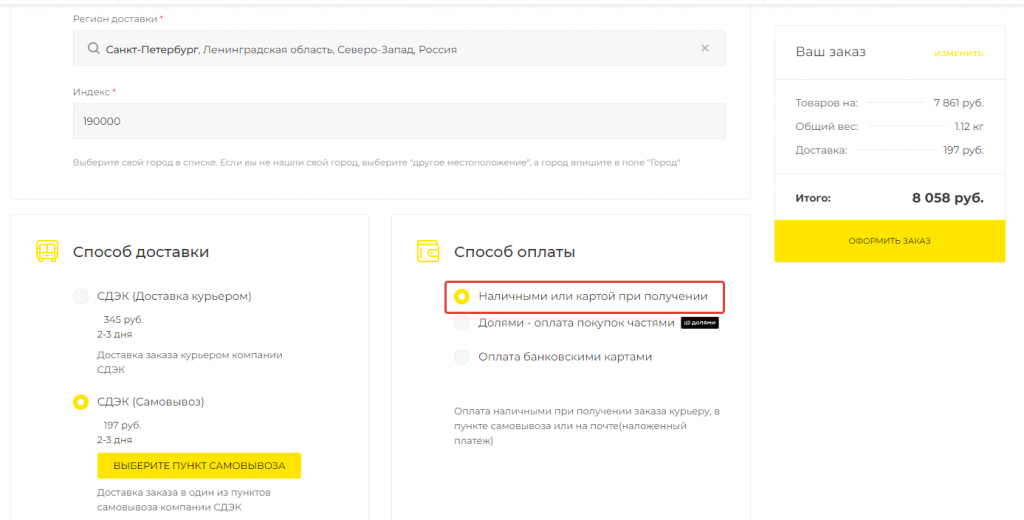Focus the Регион доставки input field

(400, 49)
